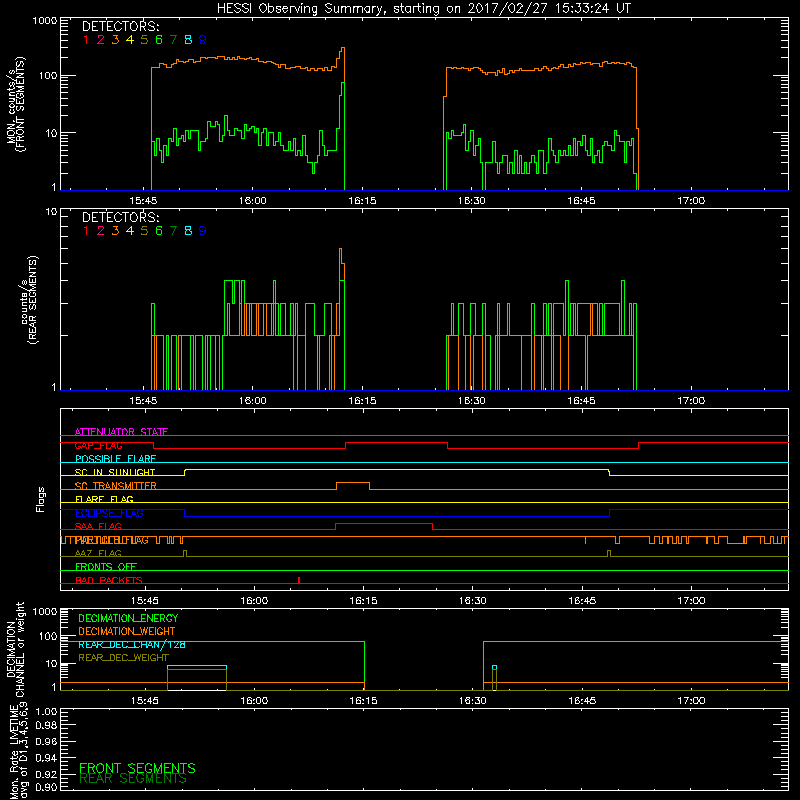Select green detector 6 in front segments legend
Viewport: 800px width, 800px height.
[159, 39]
